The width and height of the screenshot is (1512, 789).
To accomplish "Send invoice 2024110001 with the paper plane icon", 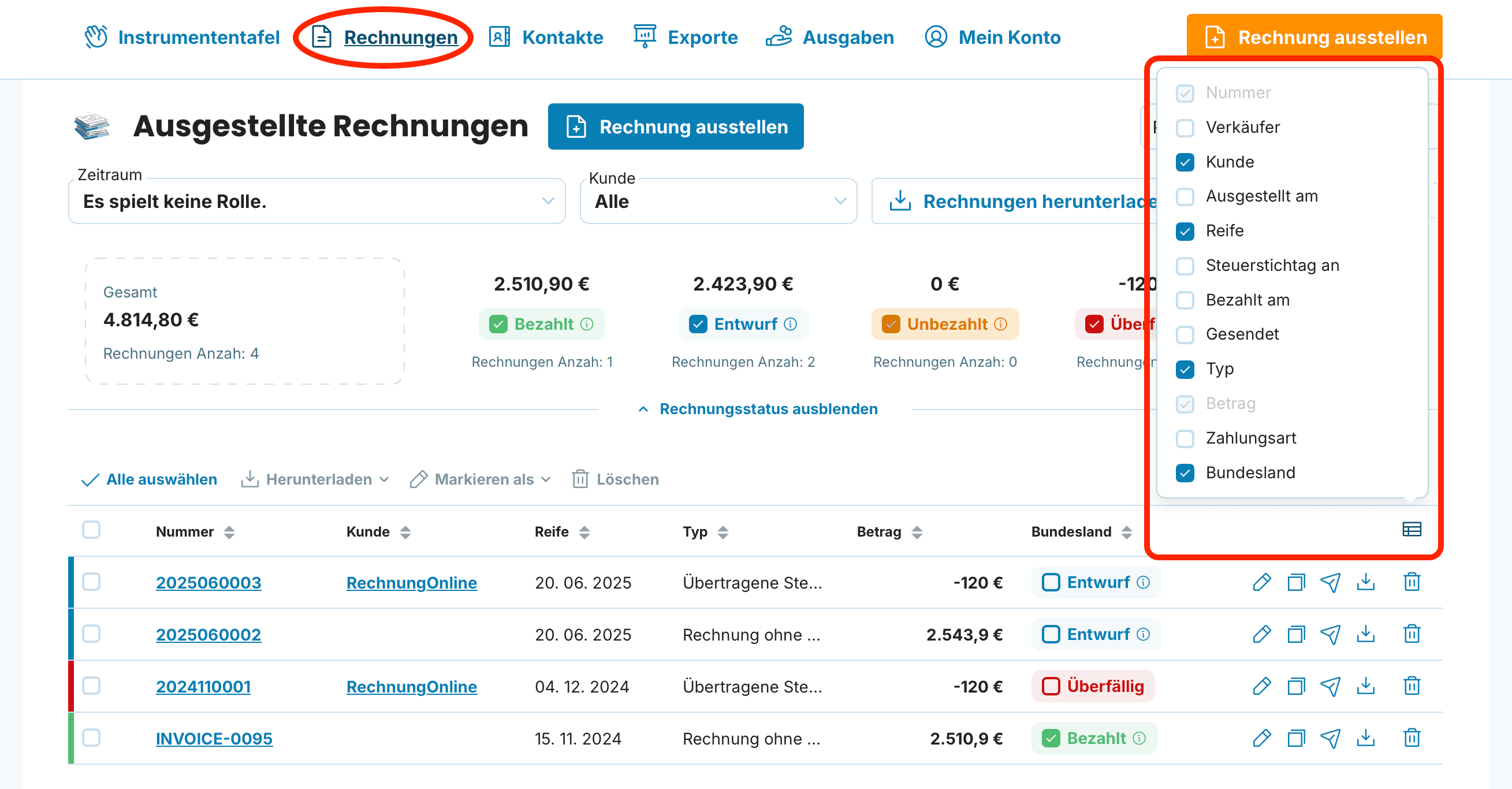I will pyautogui.click(x=1330, y=686).
